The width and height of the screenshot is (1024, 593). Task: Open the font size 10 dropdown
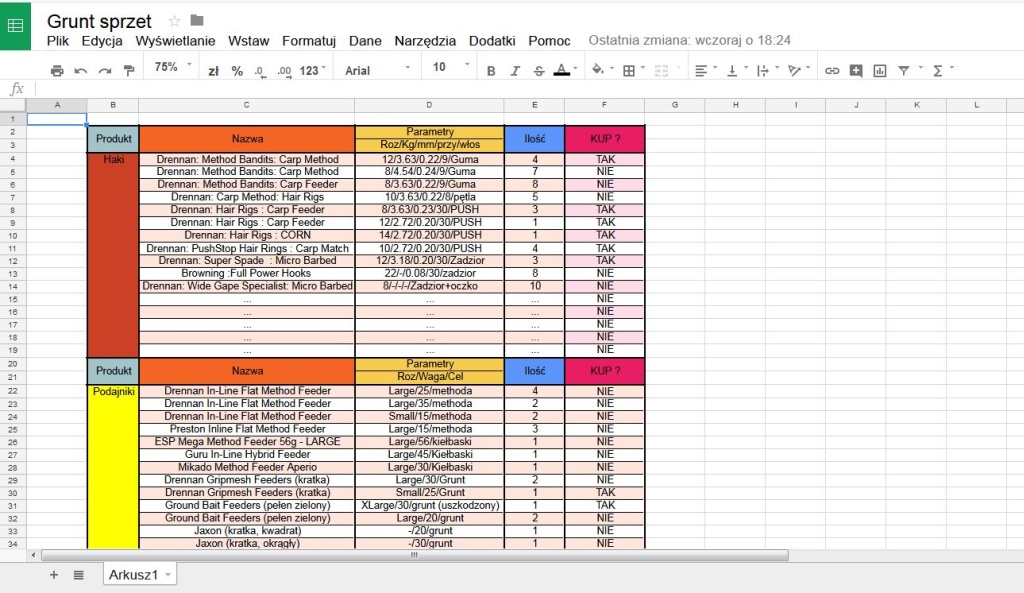451,67
